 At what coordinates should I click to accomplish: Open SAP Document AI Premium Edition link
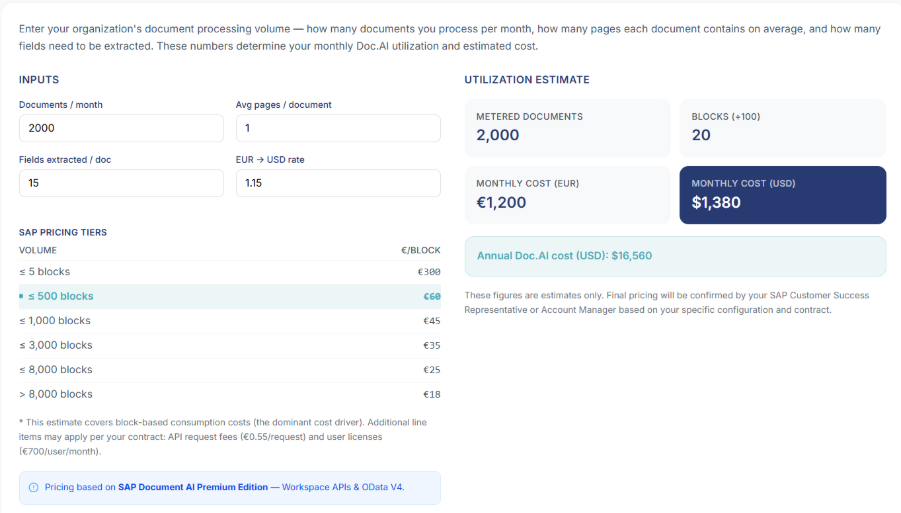click(193, 487)
